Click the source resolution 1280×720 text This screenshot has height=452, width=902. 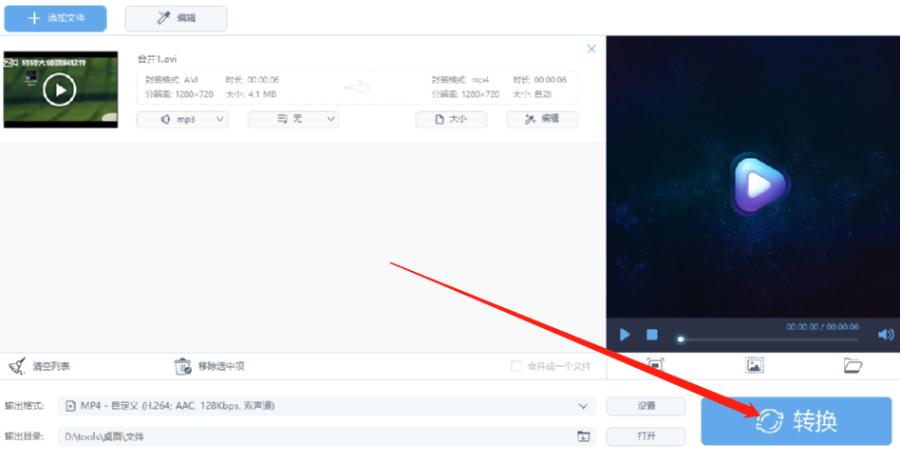point(194,94)
